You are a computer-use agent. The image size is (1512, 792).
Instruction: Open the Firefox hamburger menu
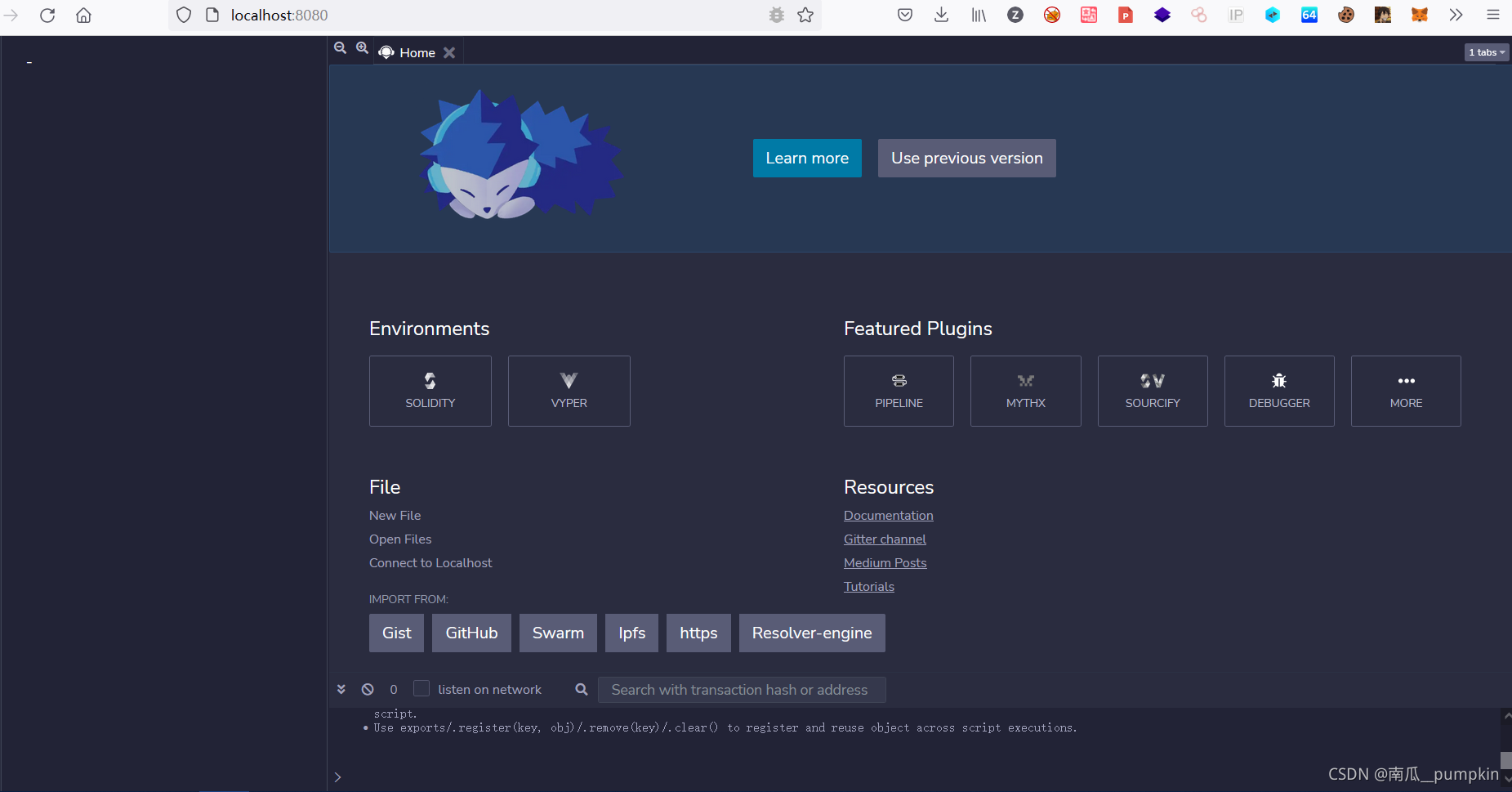[1493, 15]
